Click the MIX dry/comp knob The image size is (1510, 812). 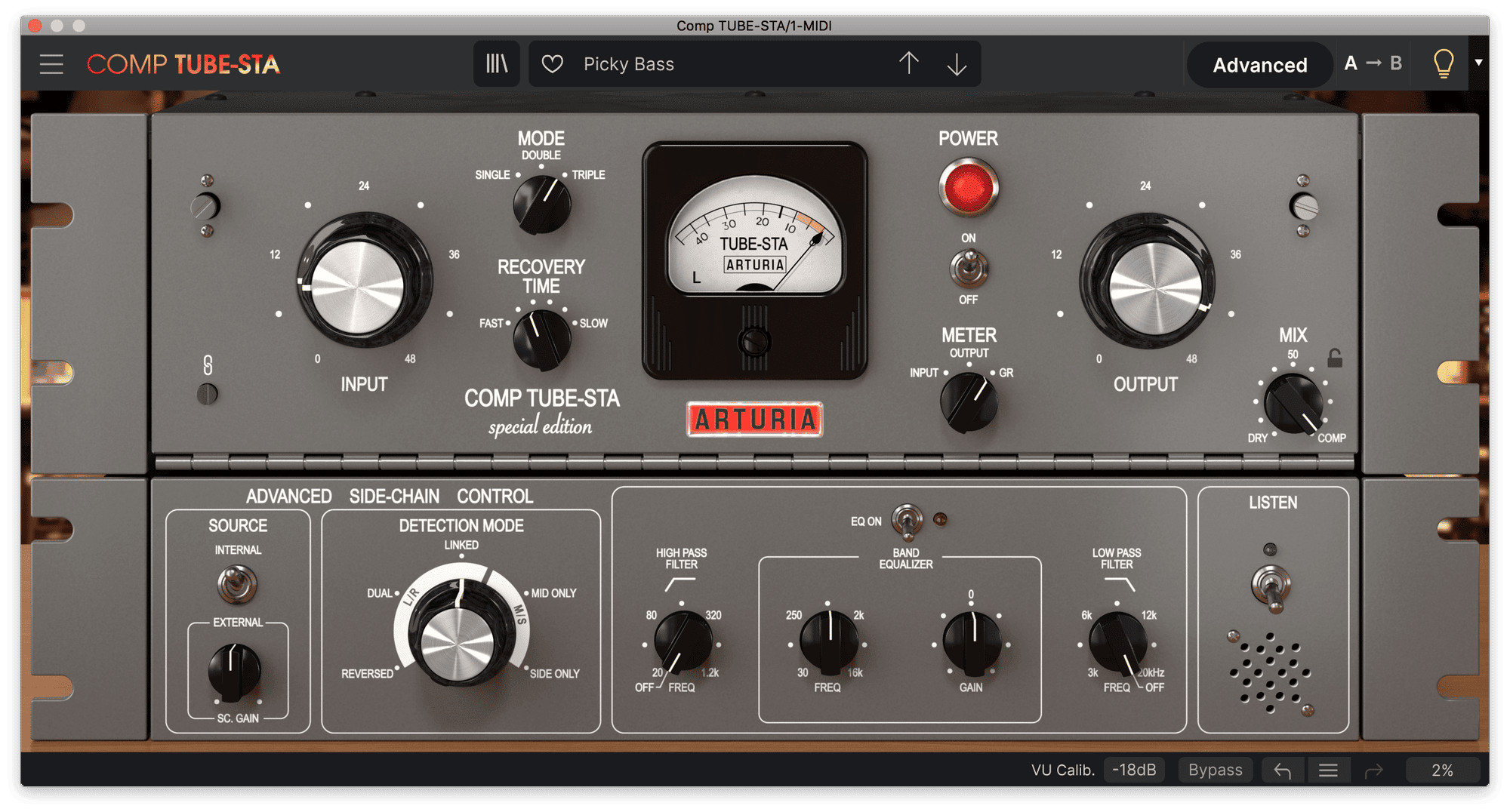point(1293,404)
